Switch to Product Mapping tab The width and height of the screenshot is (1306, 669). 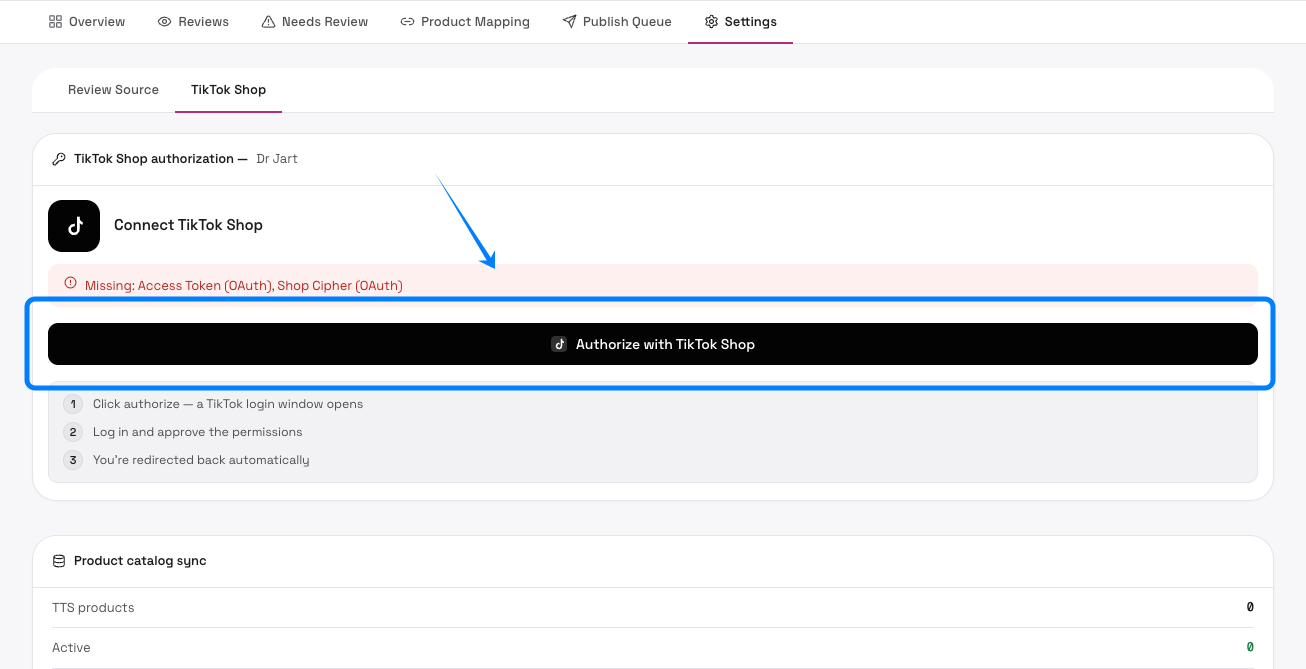click(x=465, y=22)
